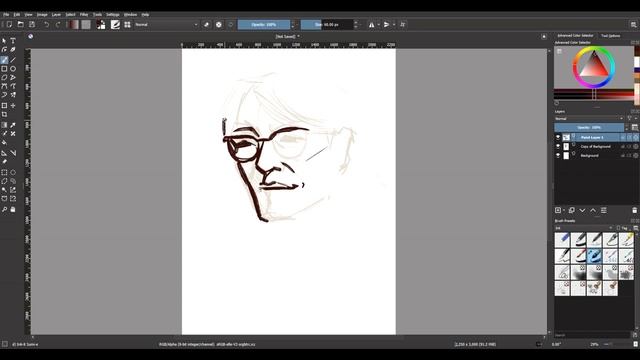The width and height of the screenshot is (640, 360).
Task: Open the layer blending mode dropdown
Action: tap(589, 118)
